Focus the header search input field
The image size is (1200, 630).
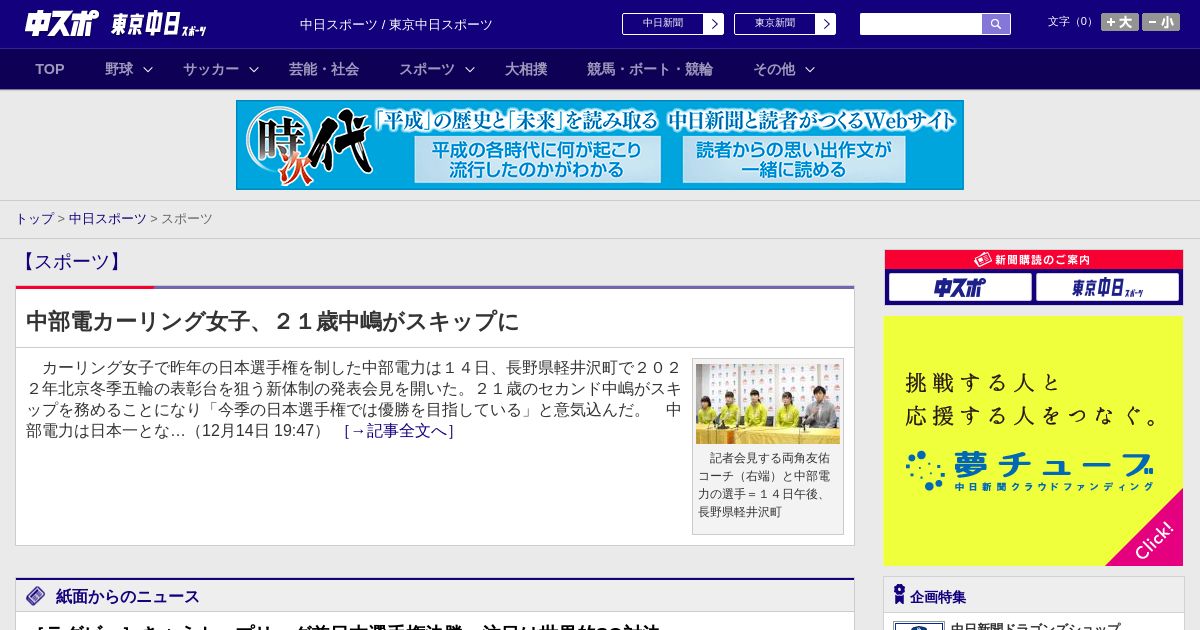pos(921,24)
